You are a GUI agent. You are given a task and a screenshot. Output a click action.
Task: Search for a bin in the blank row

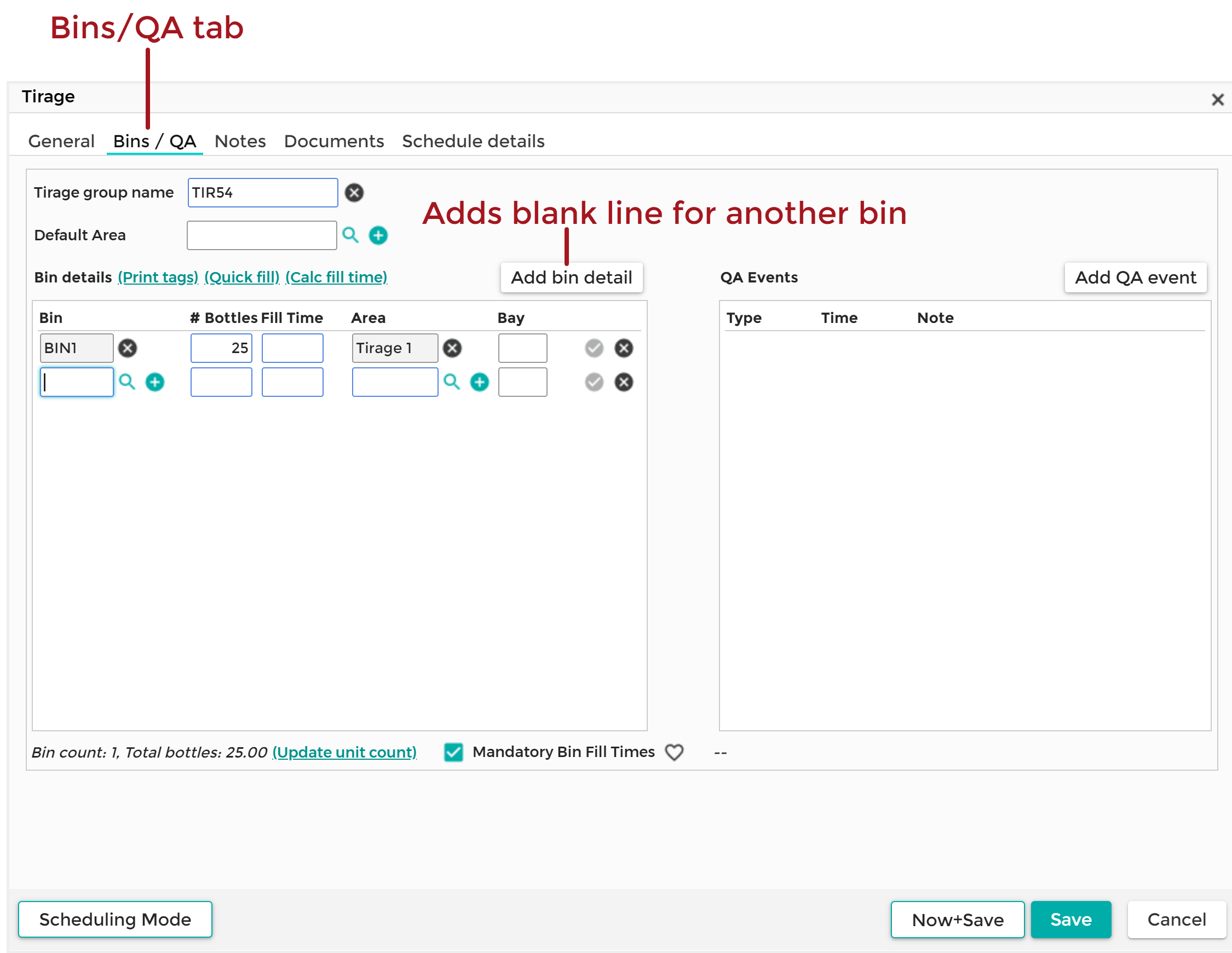pos(127,382)
